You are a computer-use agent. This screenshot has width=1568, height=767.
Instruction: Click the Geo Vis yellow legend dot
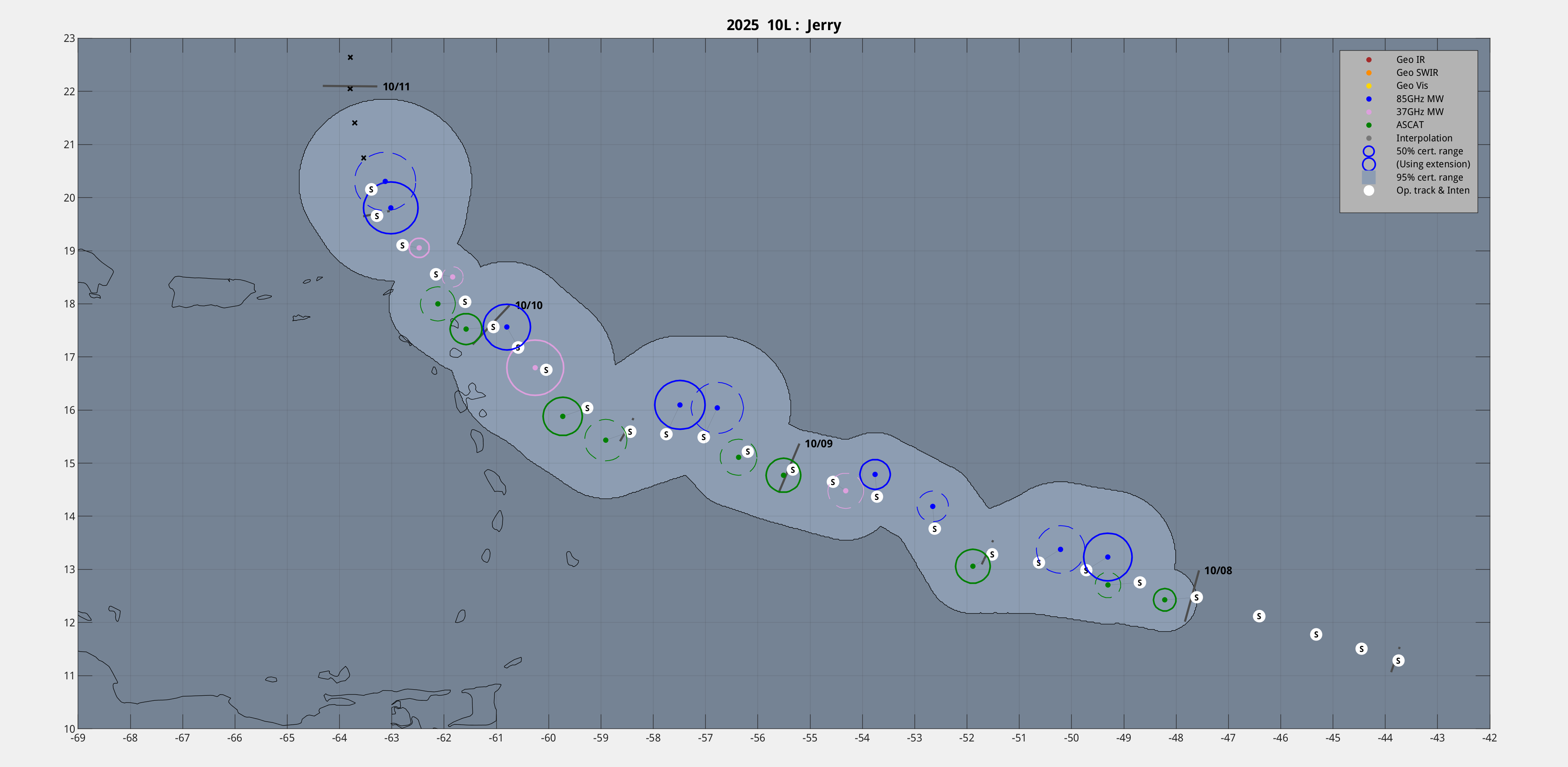click(x=1368, y=86)
